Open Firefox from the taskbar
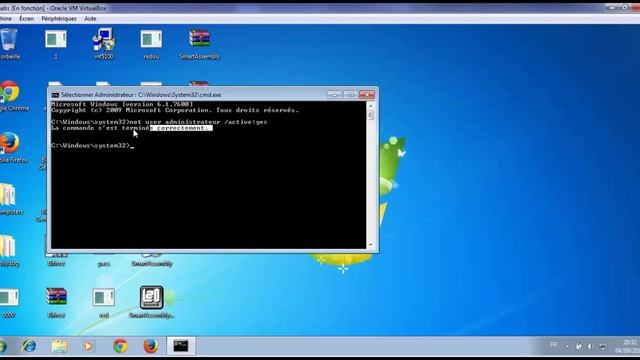640x360 pixels. [x=150, y=346]
